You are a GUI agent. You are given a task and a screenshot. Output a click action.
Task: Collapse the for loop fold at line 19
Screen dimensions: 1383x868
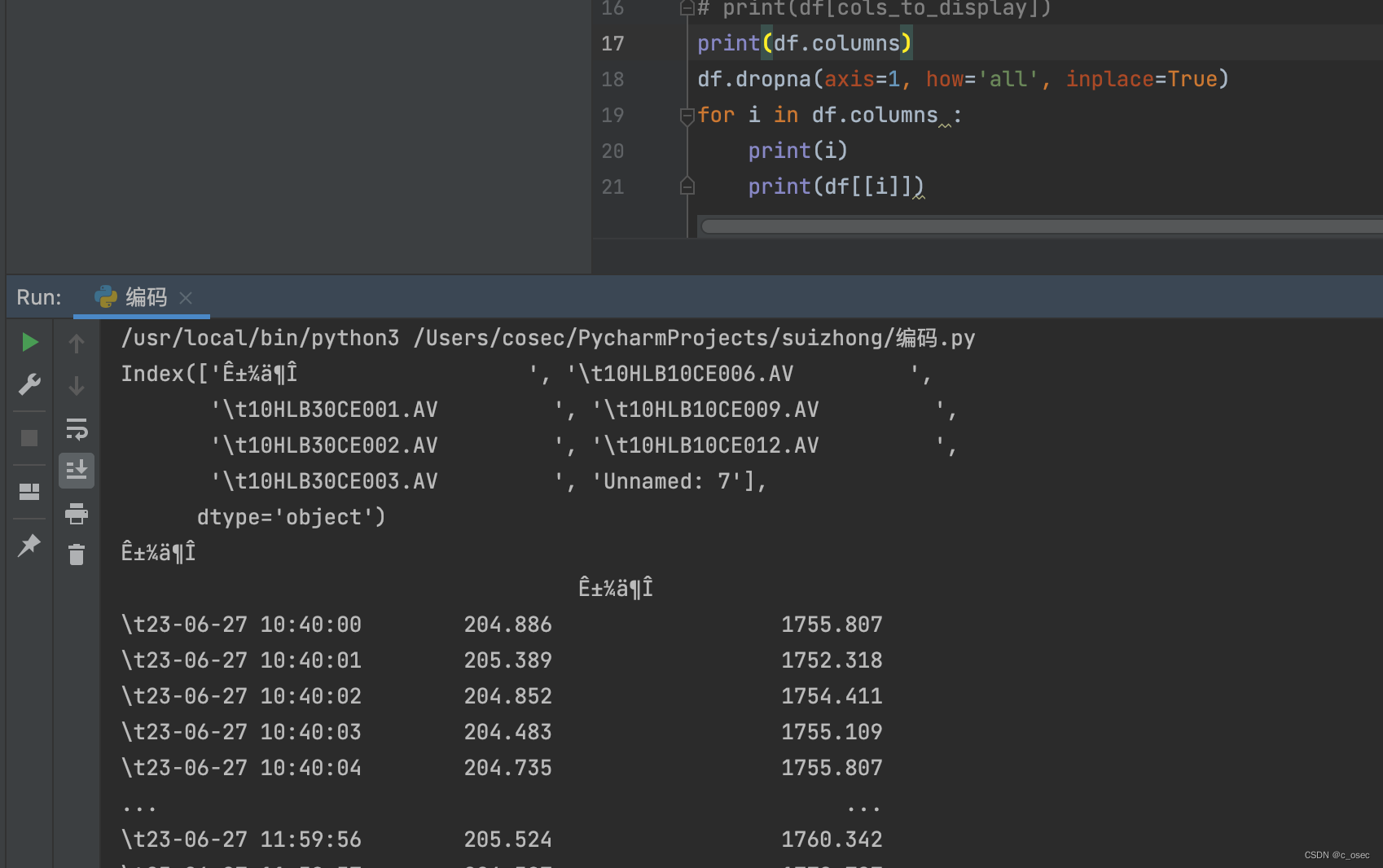(686, 116)
